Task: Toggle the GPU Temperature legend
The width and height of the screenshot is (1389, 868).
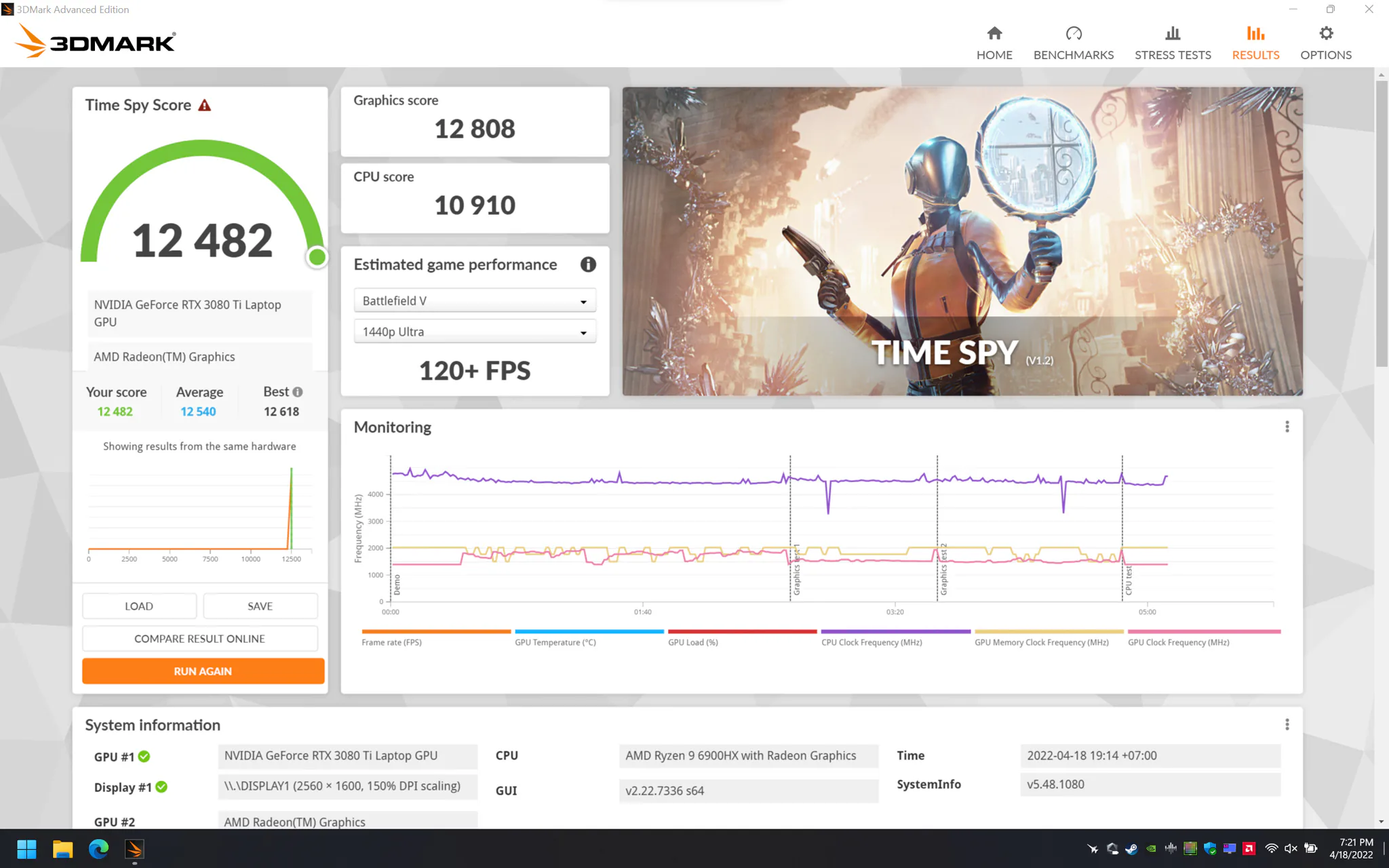Action: pyautogui.click(x=589, y=638)
